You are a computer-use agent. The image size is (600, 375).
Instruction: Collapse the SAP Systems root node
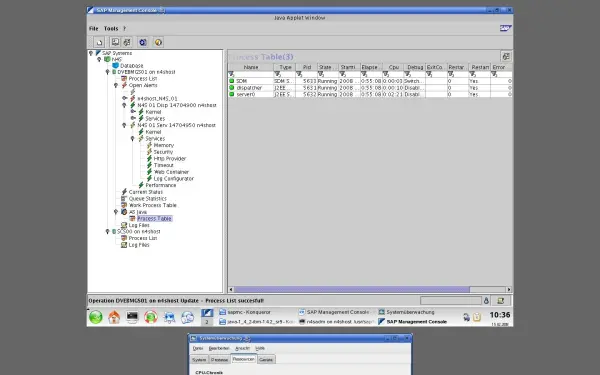[x=91, y=53]
